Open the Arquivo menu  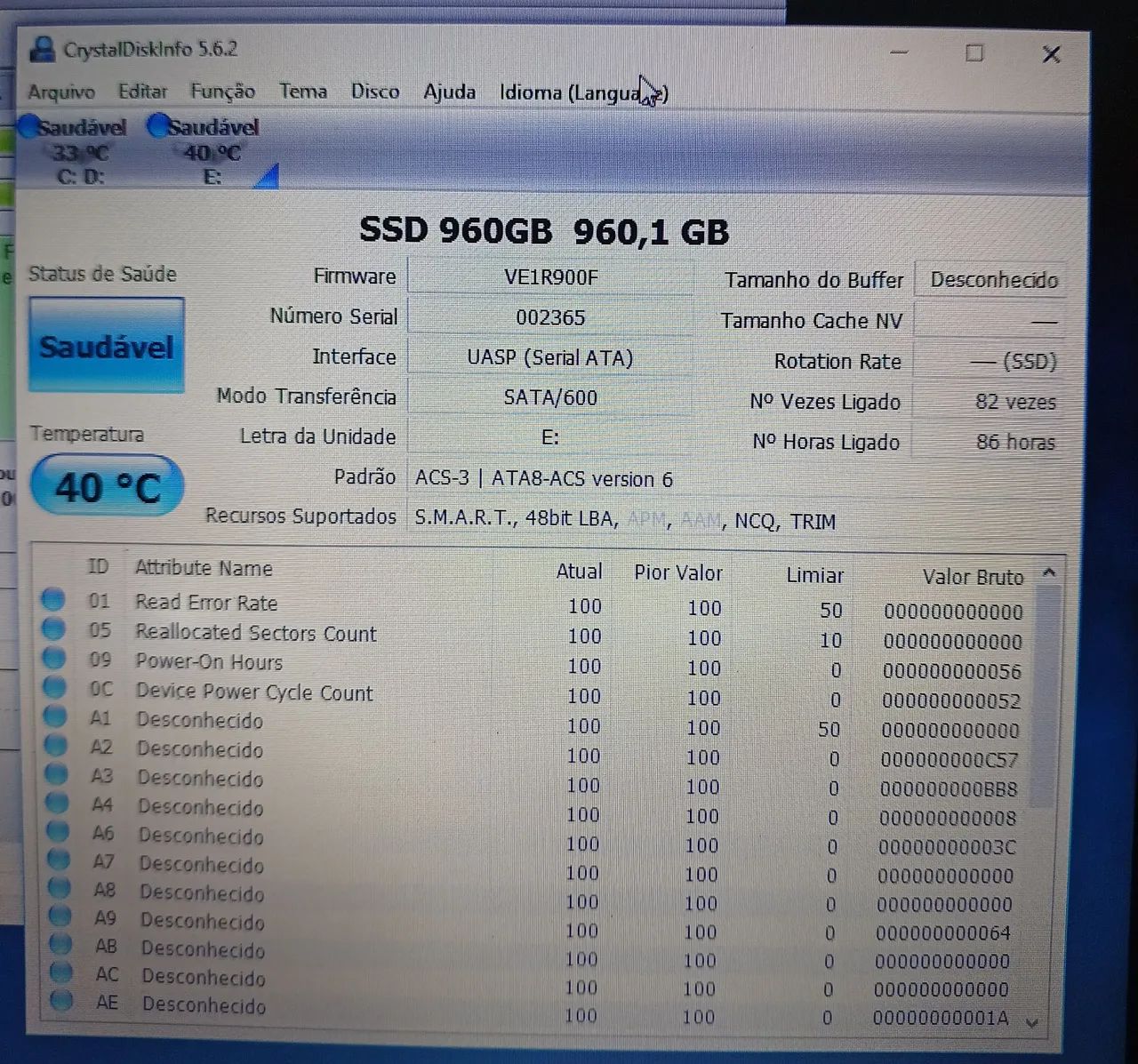point(60,92)
